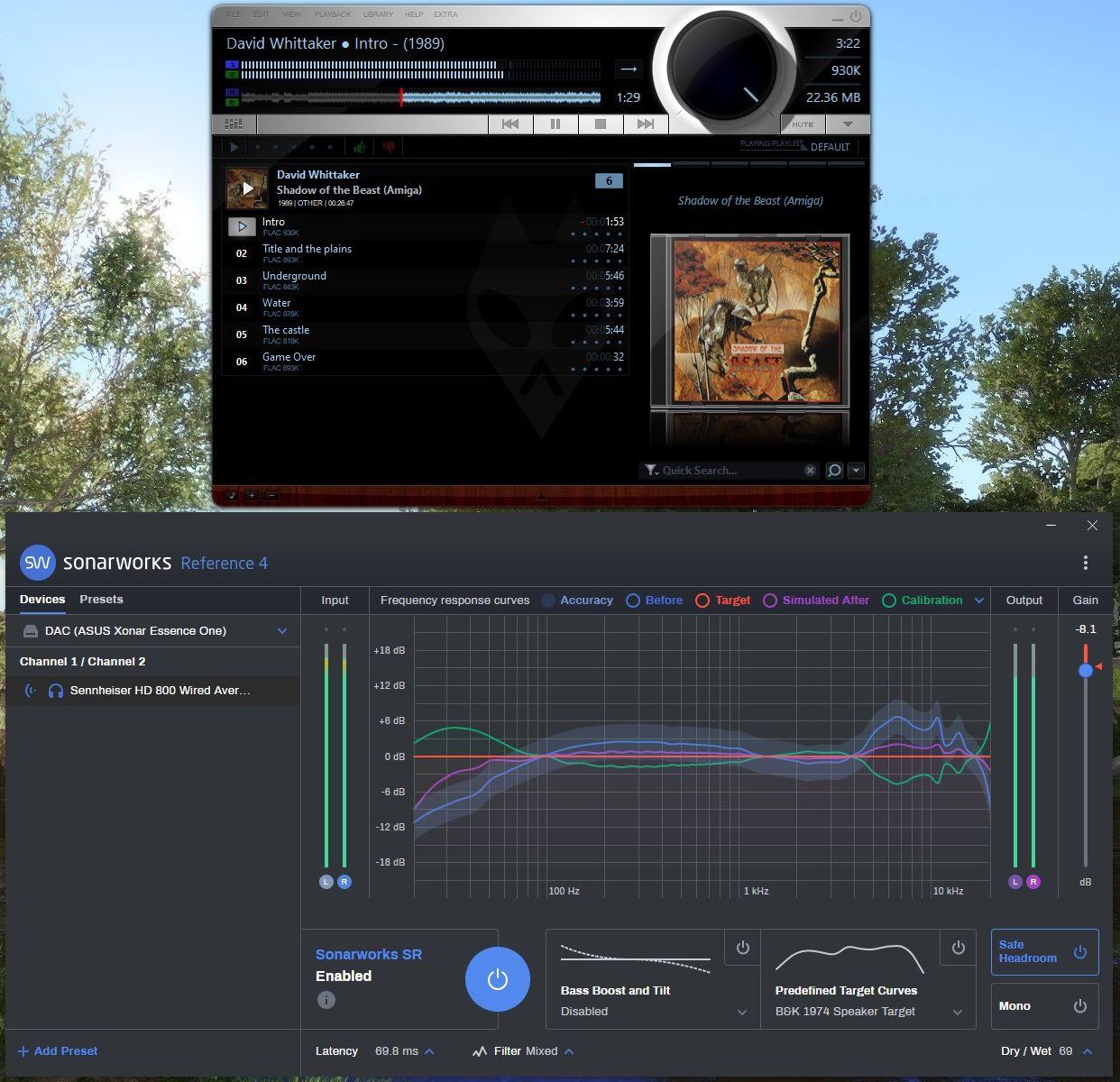Click the play icon on the Intro track

pyautogui.click(x=242, y=226)
